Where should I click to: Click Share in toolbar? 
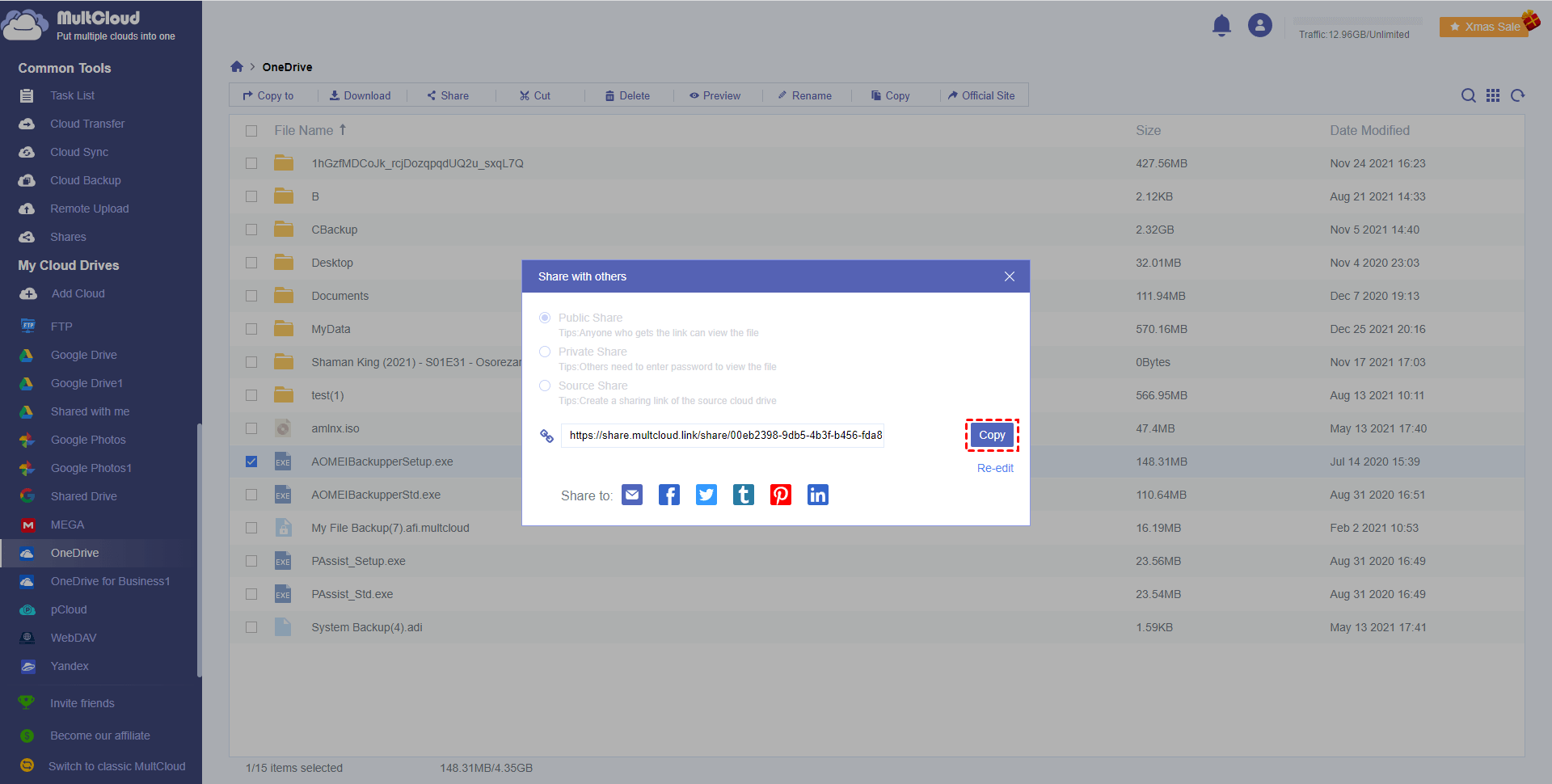pos(448,95)
